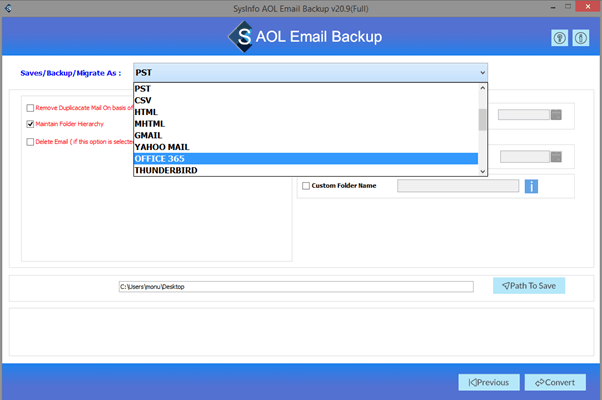Choose CSV from the format list
Viewport: 602px width, 400px height.
point(306,101)
